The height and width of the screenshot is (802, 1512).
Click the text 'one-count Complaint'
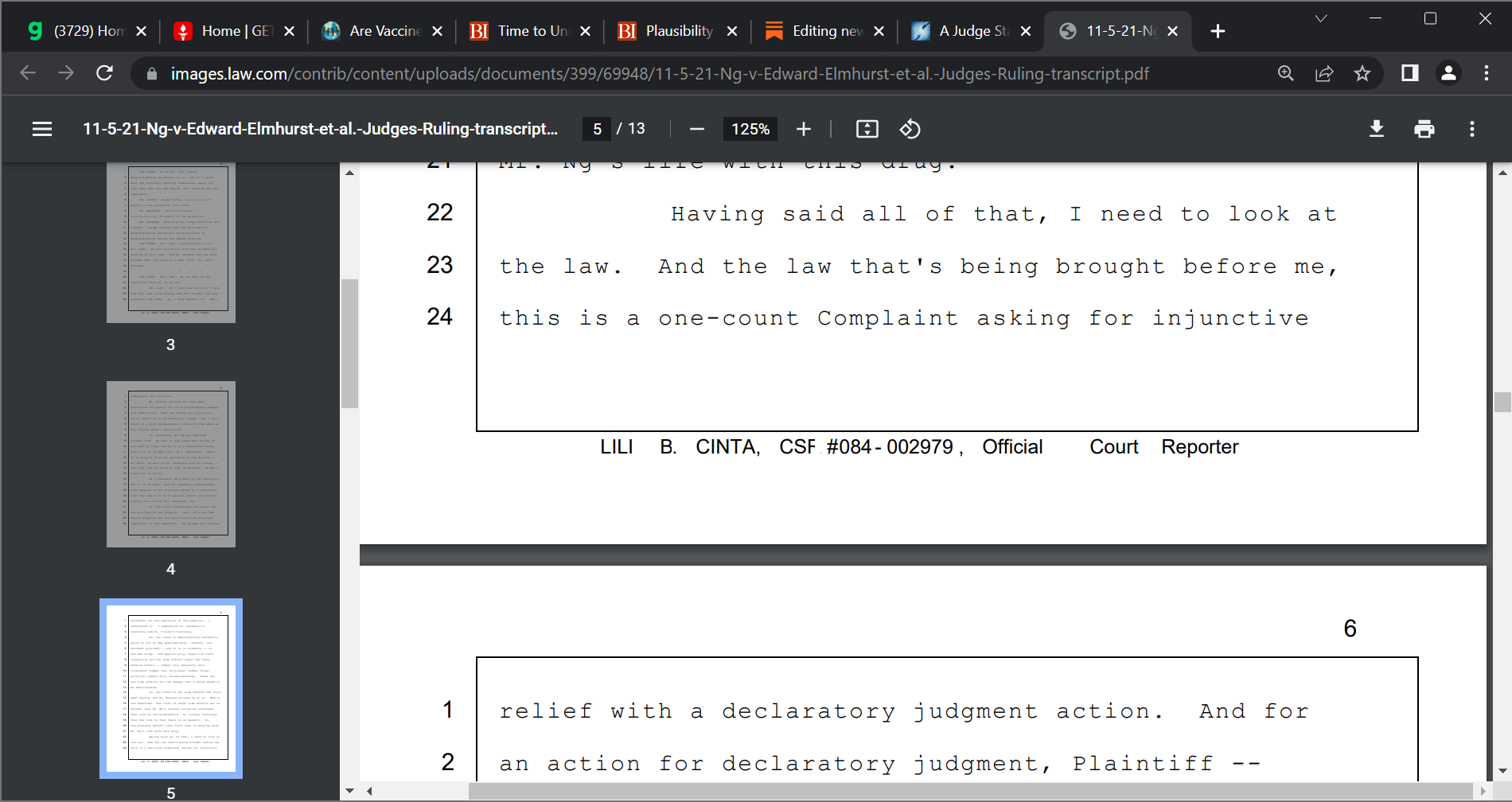tap(809, 318)
